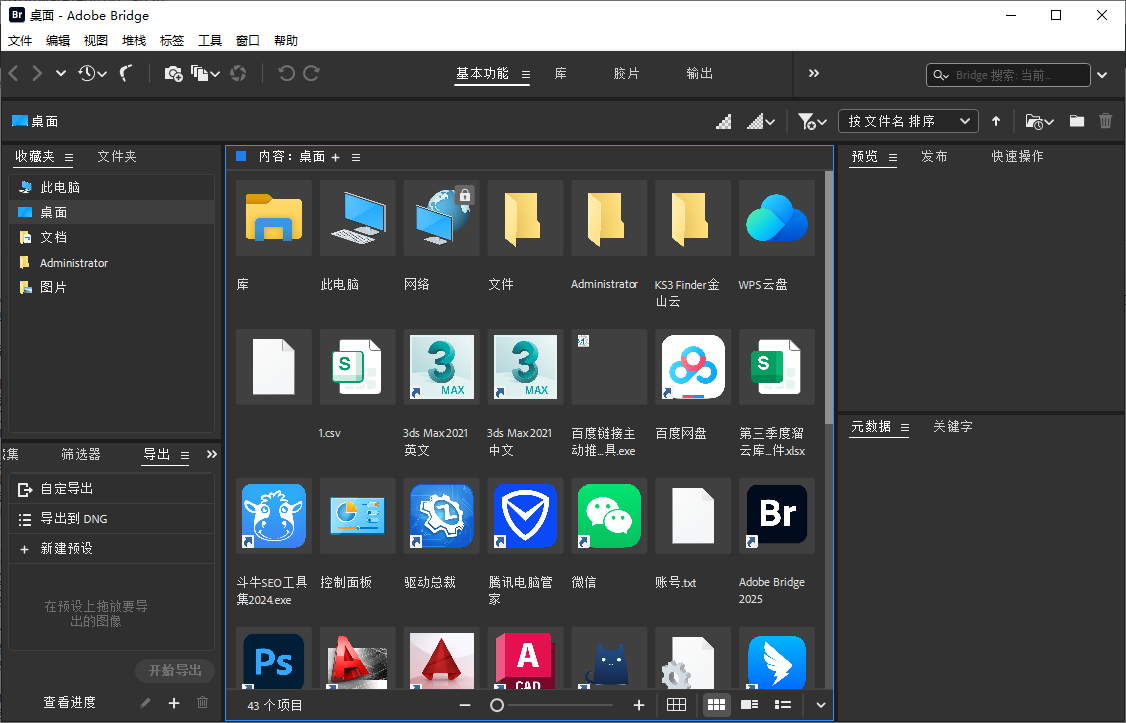Switch to the 筛选器 tab
Screen dimensions: 1126x723
81,454
